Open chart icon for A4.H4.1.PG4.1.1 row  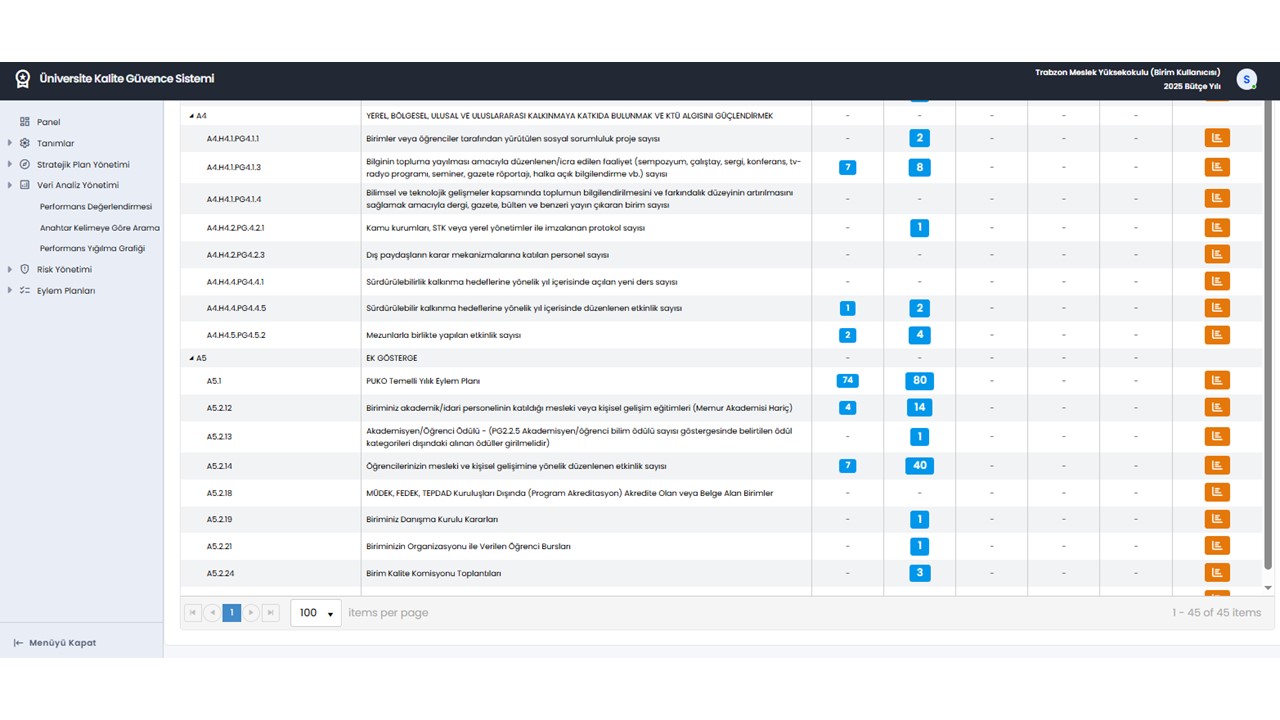[1217, 138]
